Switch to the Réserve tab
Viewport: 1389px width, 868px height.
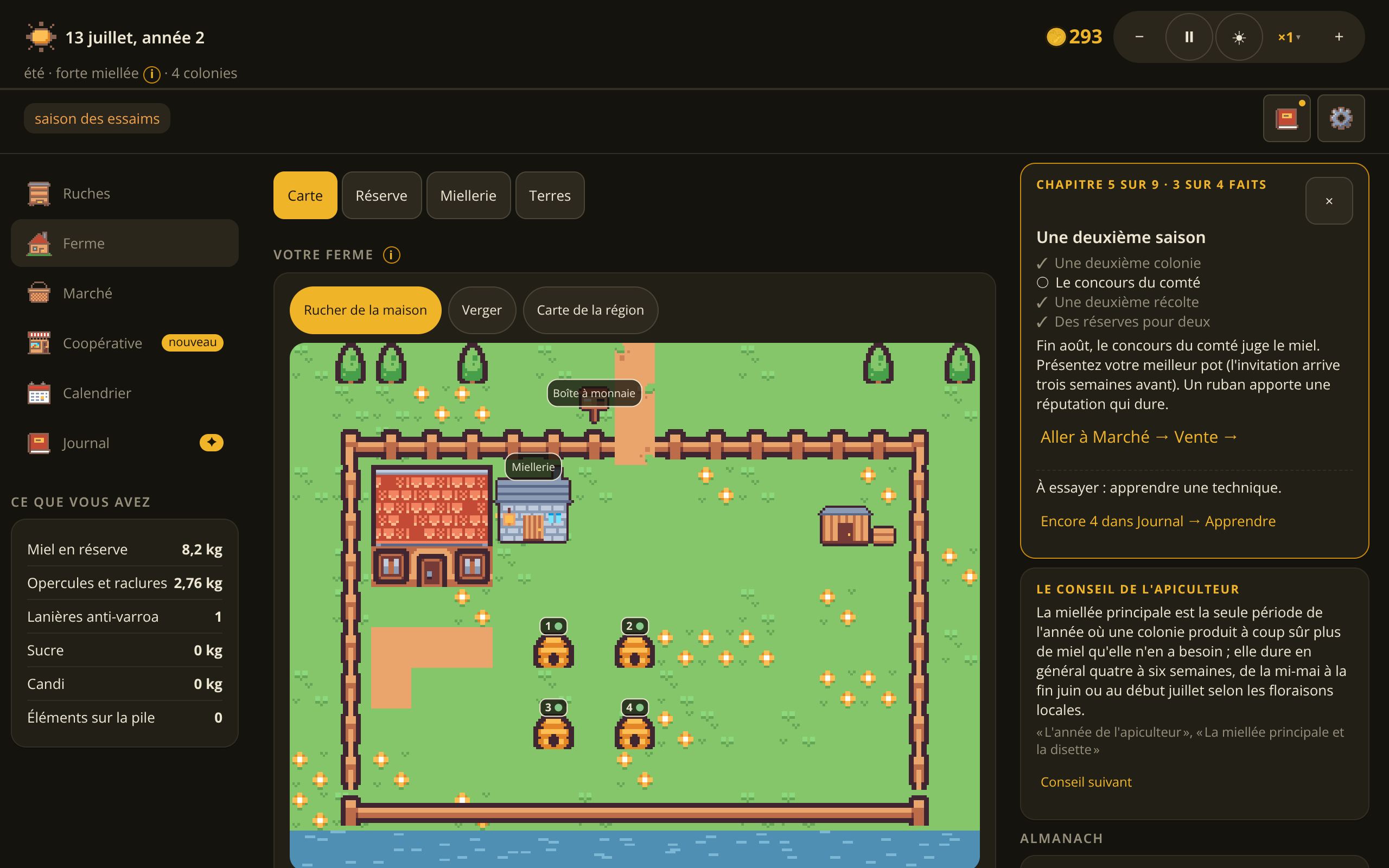click(x=381, y=195)
